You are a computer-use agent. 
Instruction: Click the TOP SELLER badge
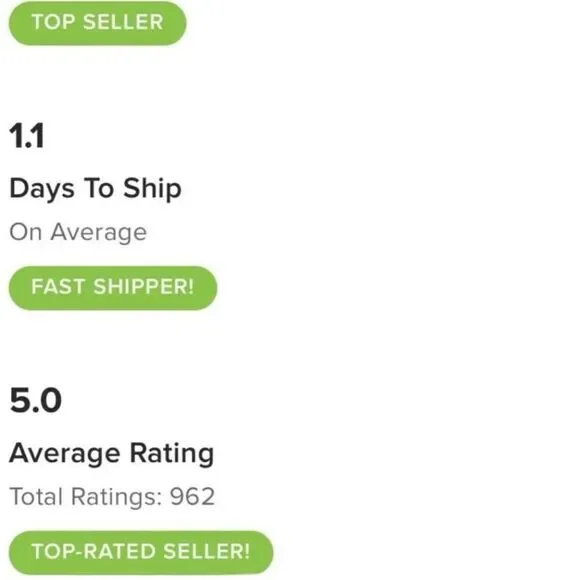point(98,23)
